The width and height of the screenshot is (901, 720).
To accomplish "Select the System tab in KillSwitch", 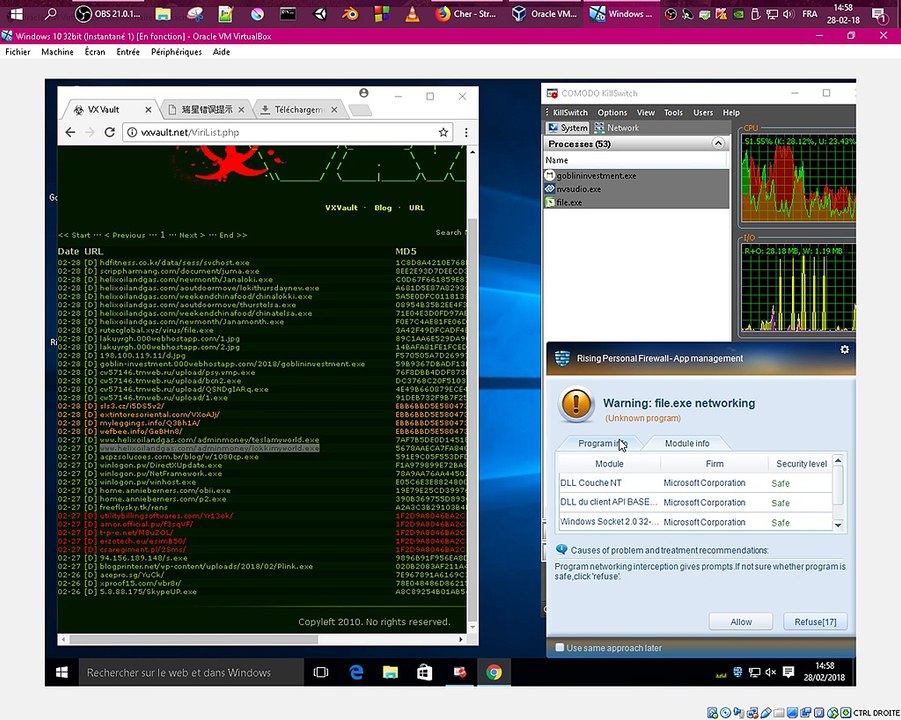I will [567, 128].
